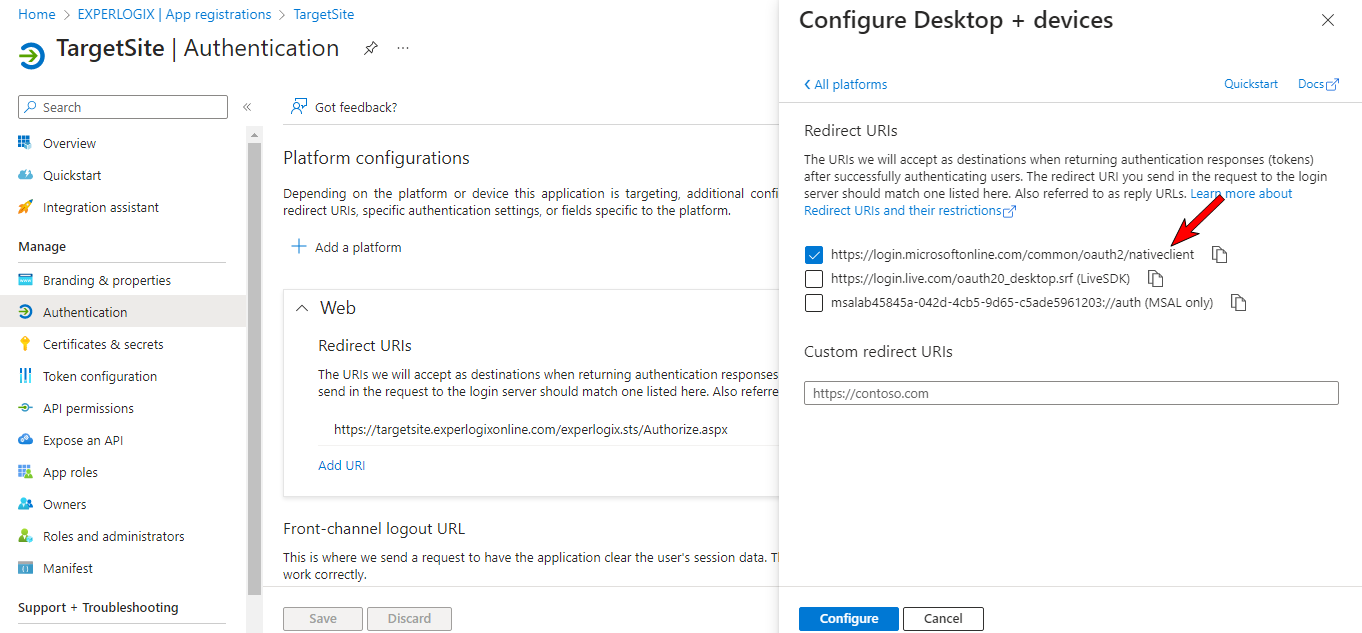Open the Quickstart link in the panel
Screen dimensions: 1362x633
pos(1251,84)
